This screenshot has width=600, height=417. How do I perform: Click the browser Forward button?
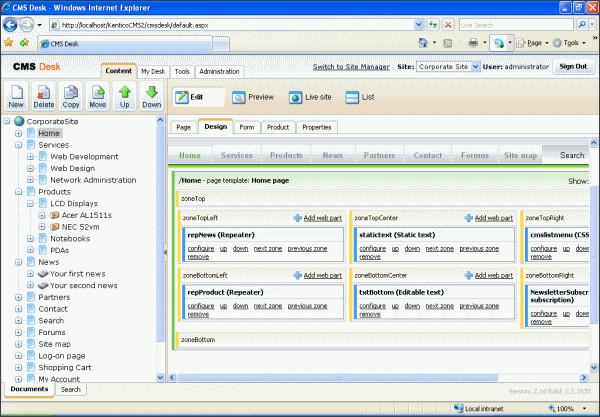click(26, 25)
